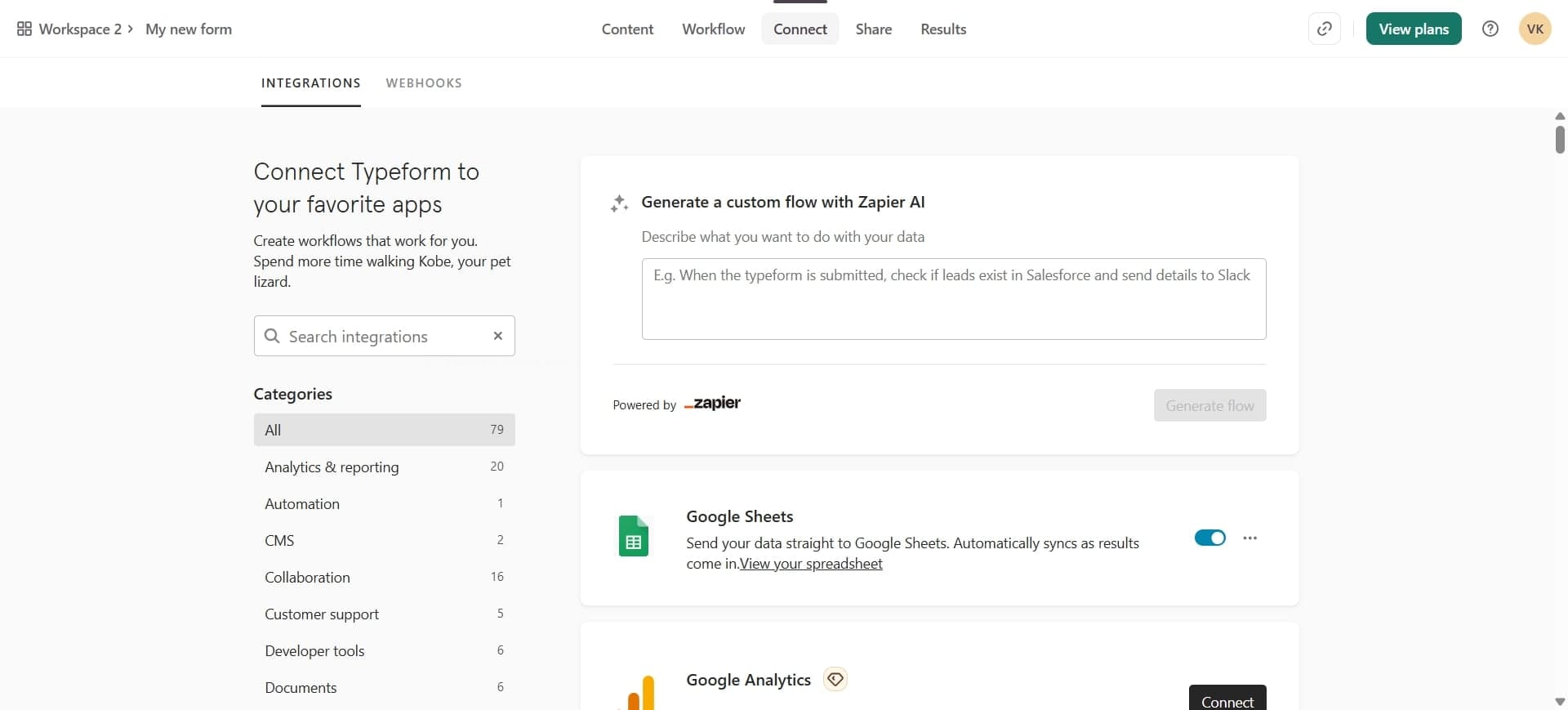
Task: Filter by Developer tools category
Action: [384, 650]
